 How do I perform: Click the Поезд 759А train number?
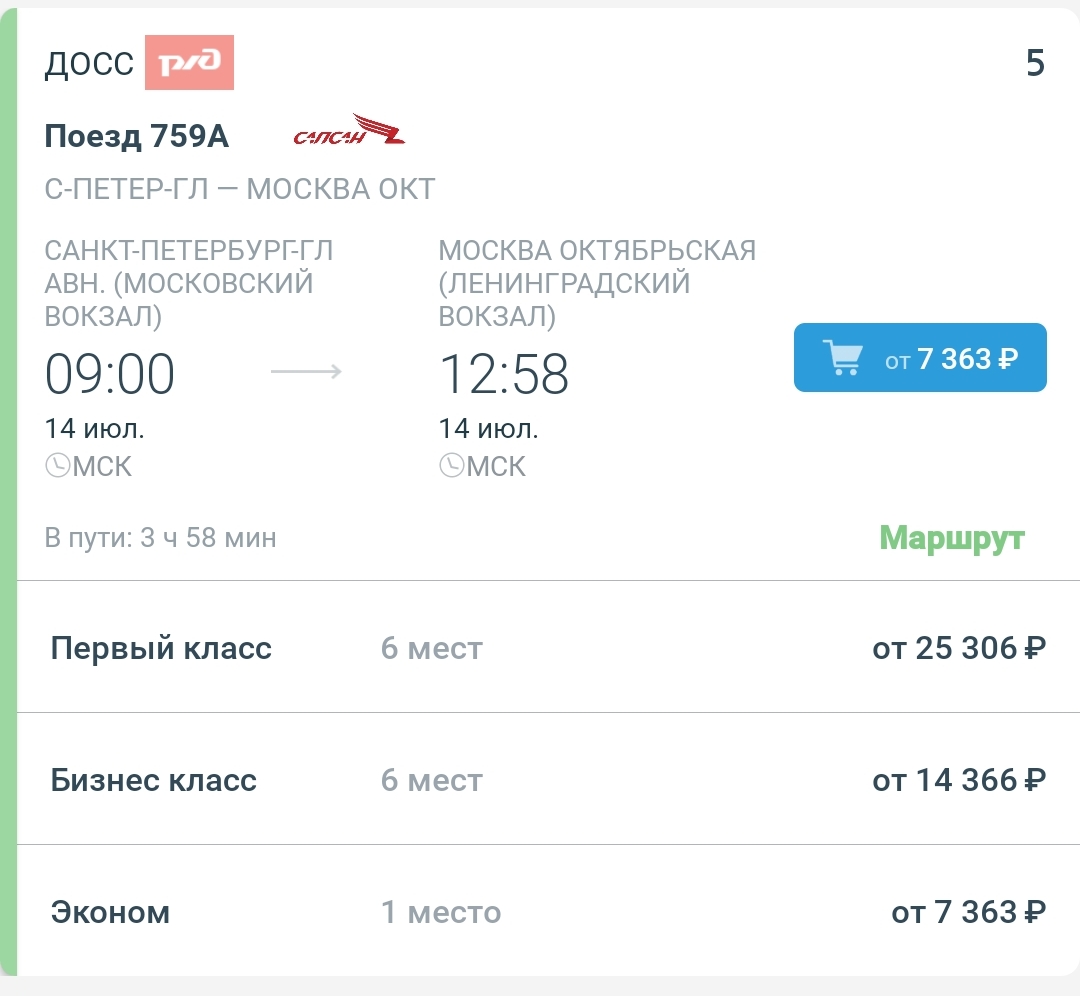[137, 137]
